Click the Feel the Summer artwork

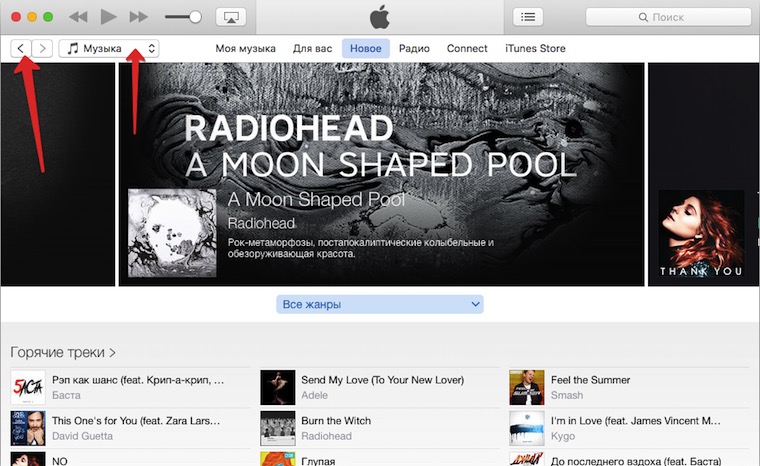(x=527, y=387)
